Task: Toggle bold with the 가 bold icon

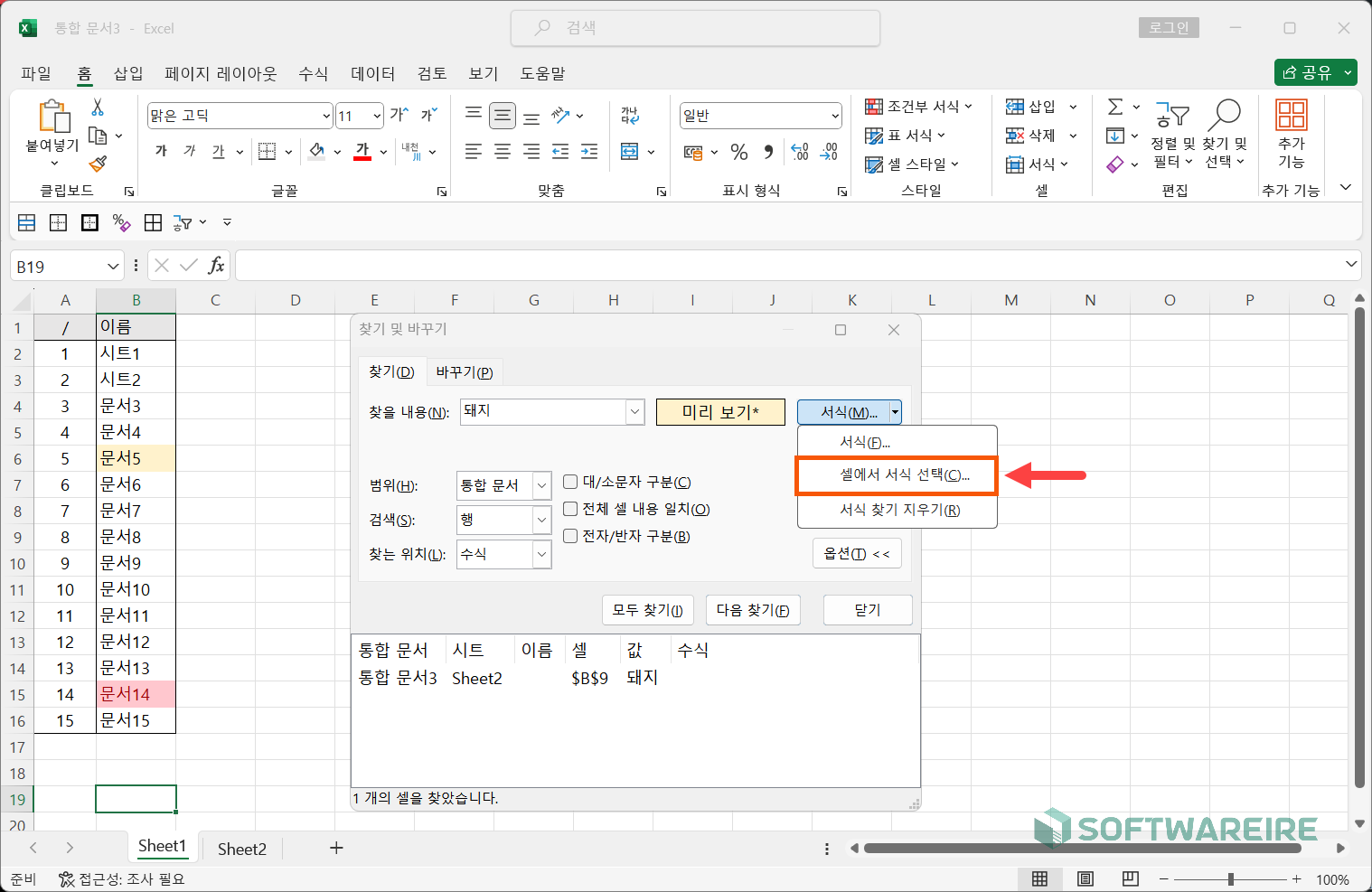Action: [x=161, y=151]
